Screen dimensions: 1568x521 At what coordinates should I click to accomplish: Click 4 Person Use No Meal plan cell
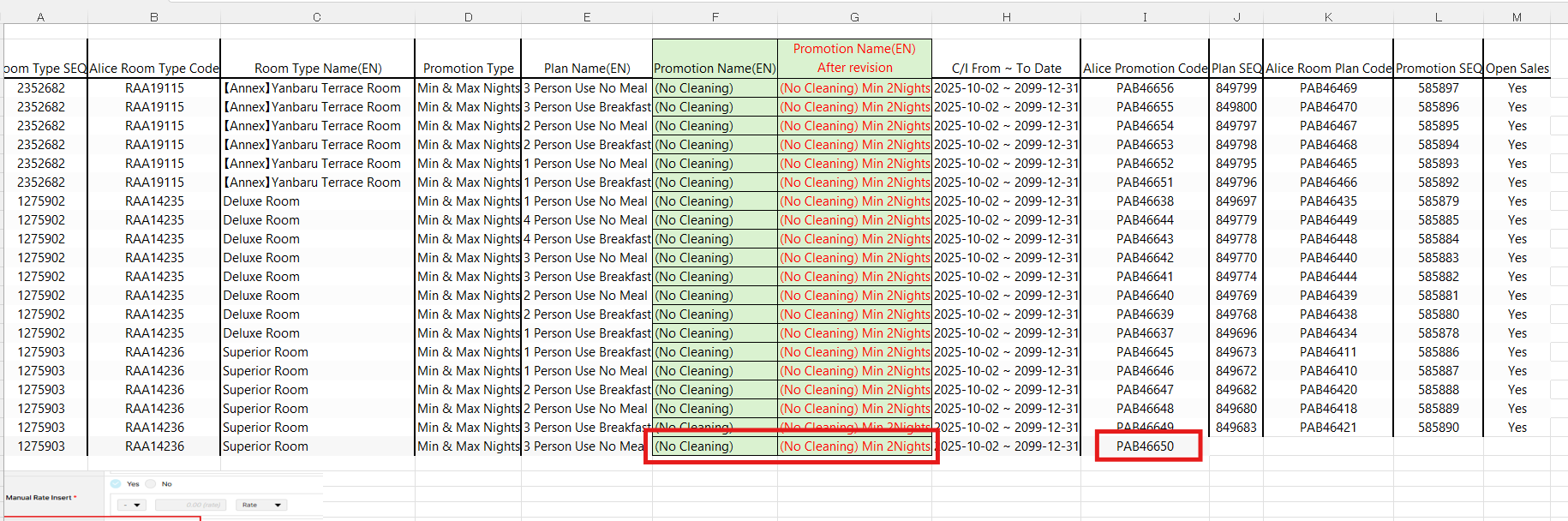point(587,220)
